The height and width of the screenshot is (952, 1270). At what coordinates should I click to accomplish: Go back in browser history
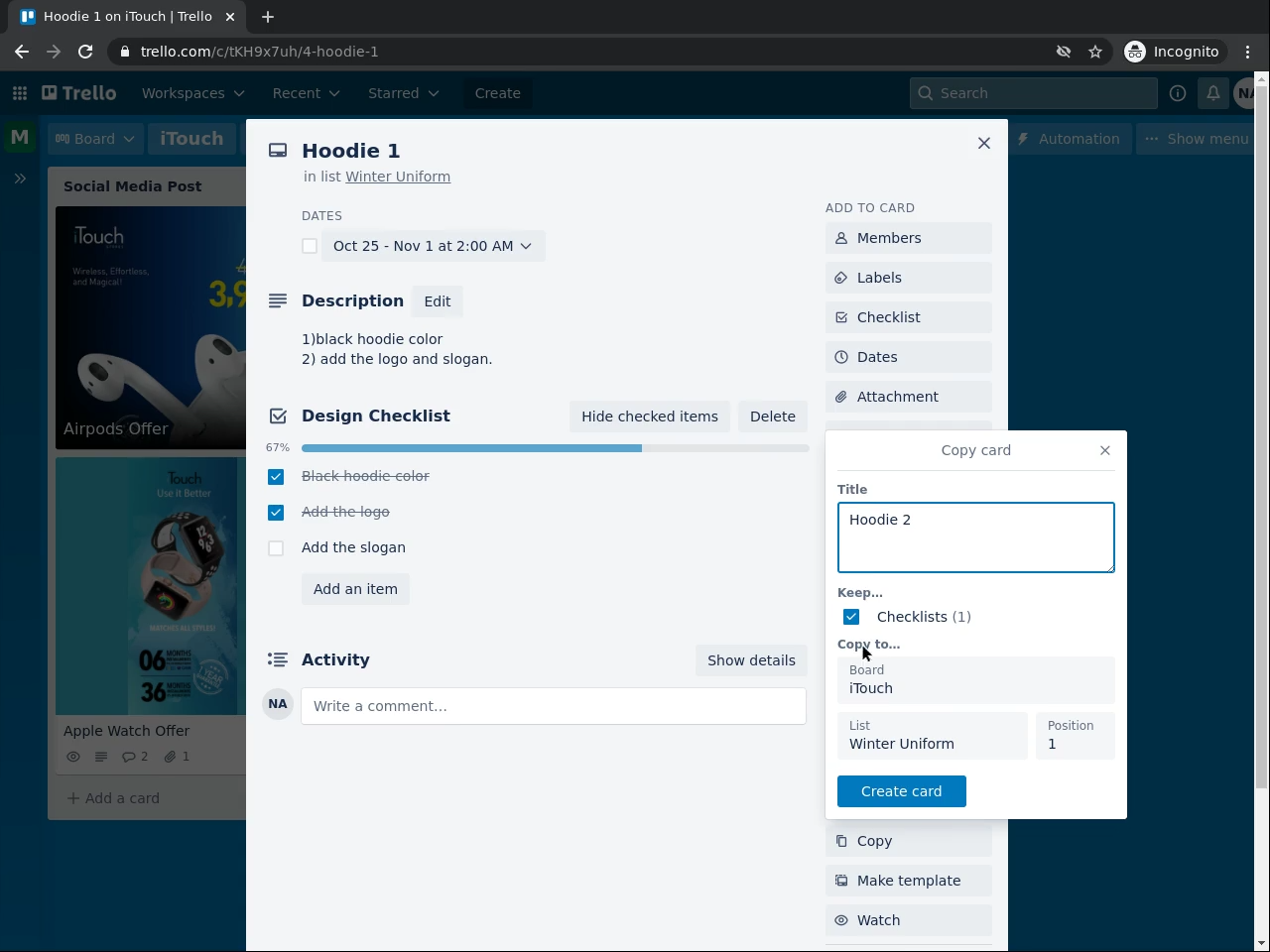point(22,52)
